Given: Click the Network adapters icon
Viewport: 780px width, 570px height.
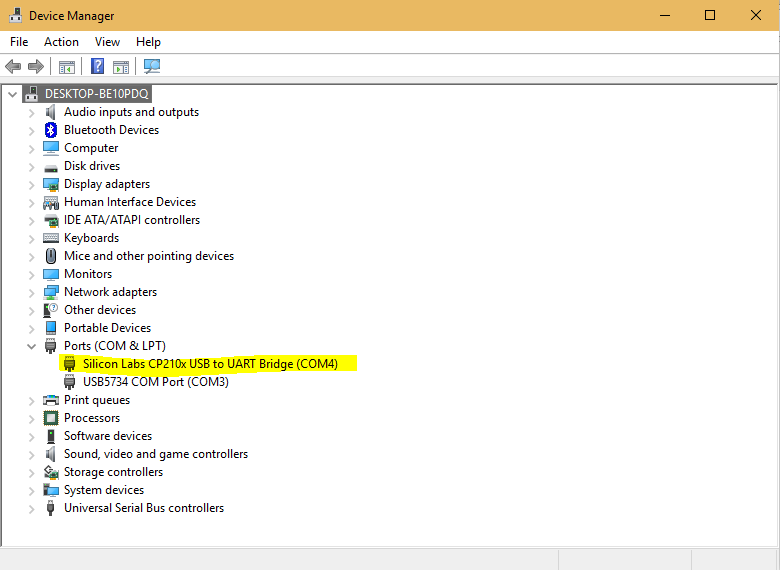Looking at the screenshot, I should click(51, 292).
